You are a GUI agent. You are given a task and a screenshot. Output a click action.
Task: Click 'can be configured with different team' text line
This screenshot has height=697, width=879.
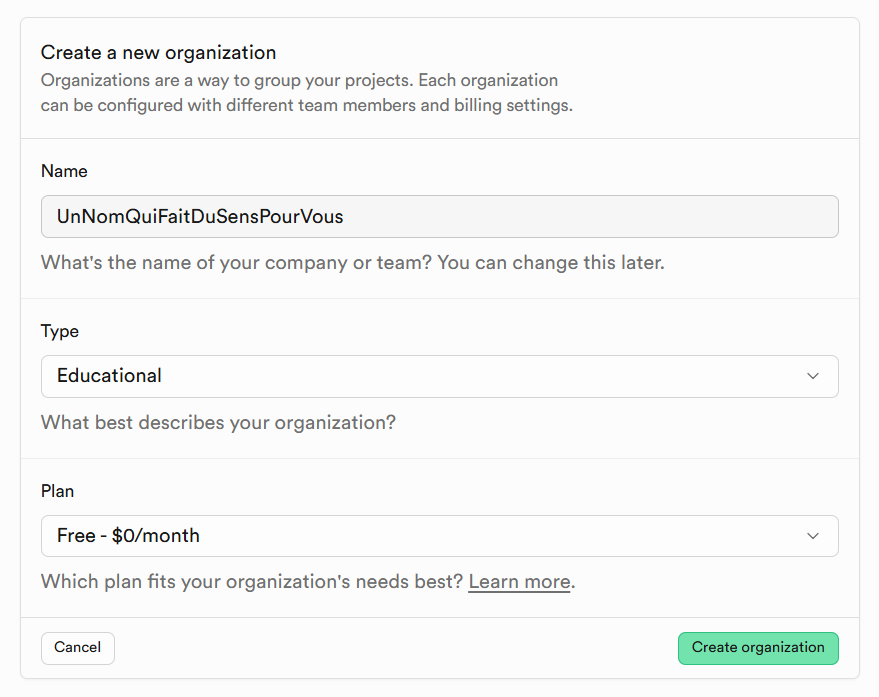(x=306, y=105)
